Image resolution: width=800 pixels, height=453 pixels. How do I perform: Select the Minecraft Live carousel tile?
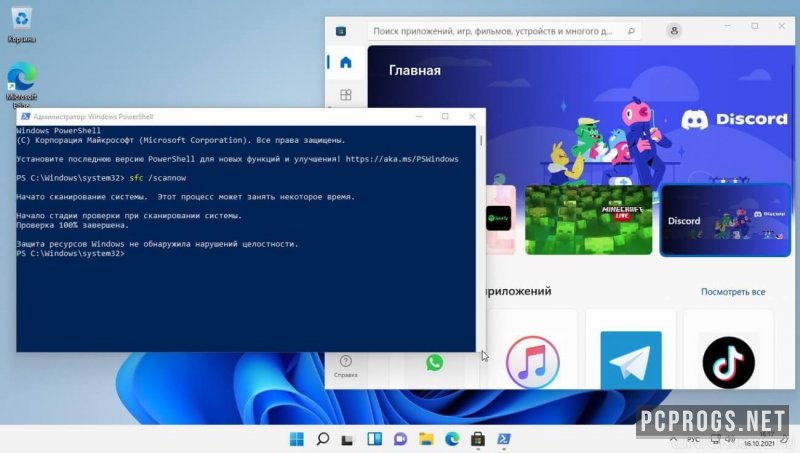pyautogui.click(x=588, y=220)
